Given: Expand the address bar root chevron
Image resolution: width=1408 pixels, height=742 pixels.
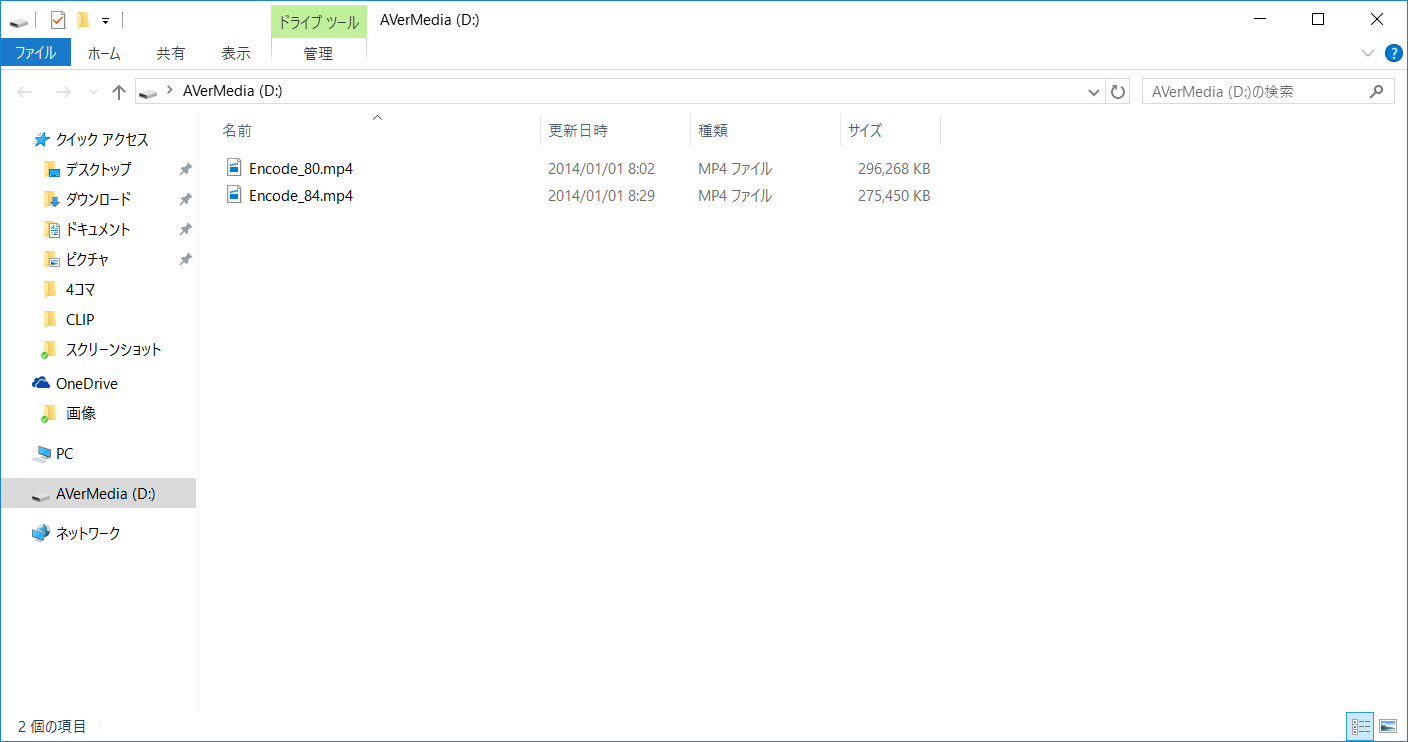Looking at the screenshot, I should [x=170, y=92].
